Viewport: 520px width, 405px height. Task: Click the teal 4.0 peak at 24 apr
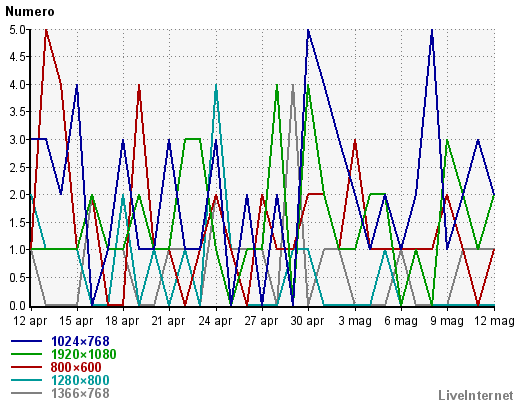(216, 86)
